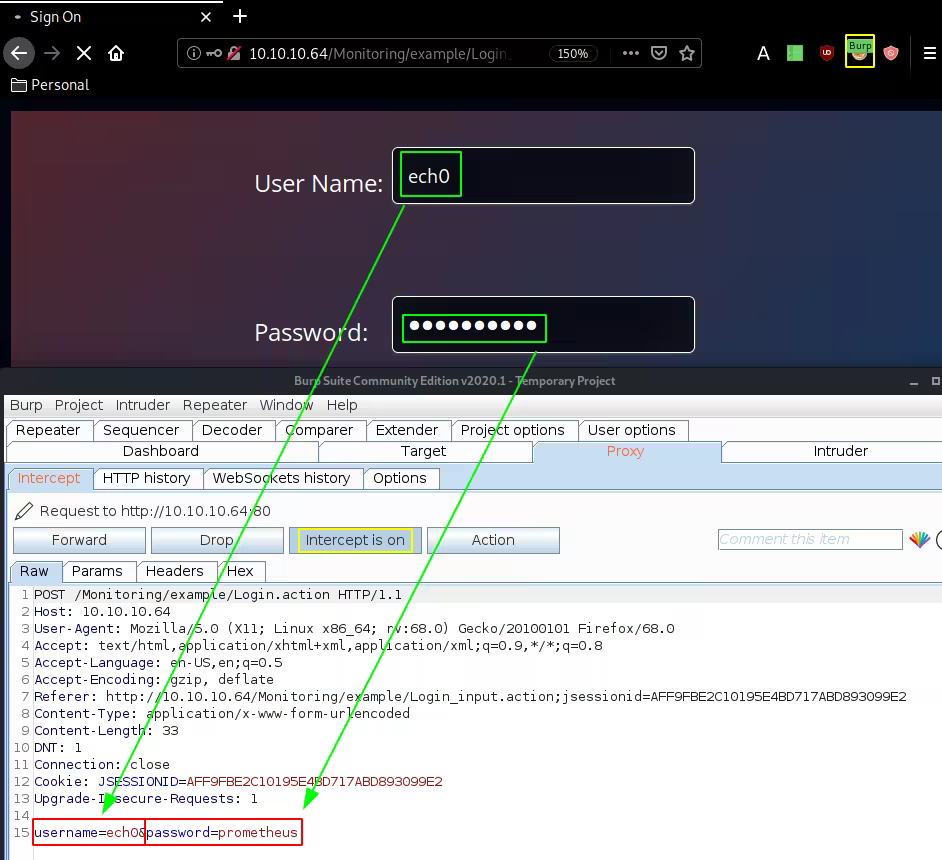
Task: Click the uBlock Origin shield icon
Action: [x=826, y=53]
